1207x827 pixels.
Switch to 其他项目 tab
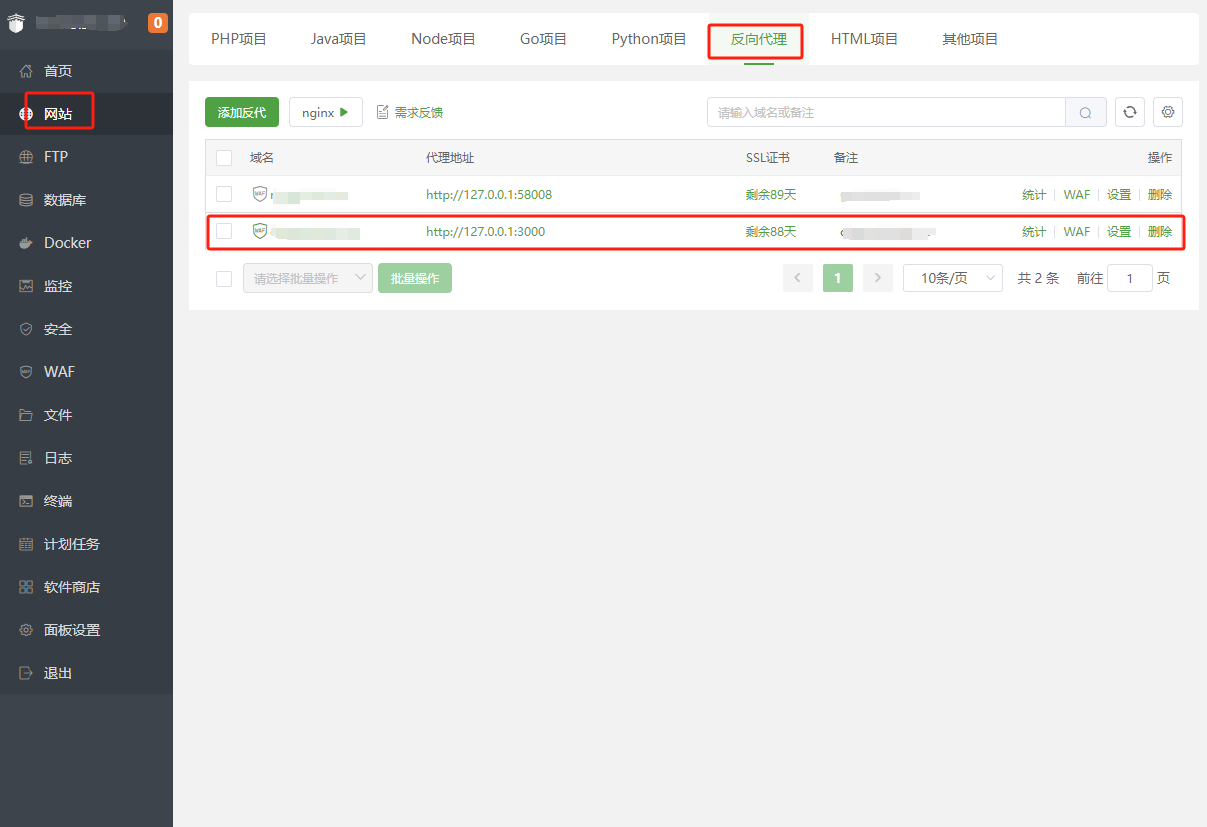pos(970,39)
